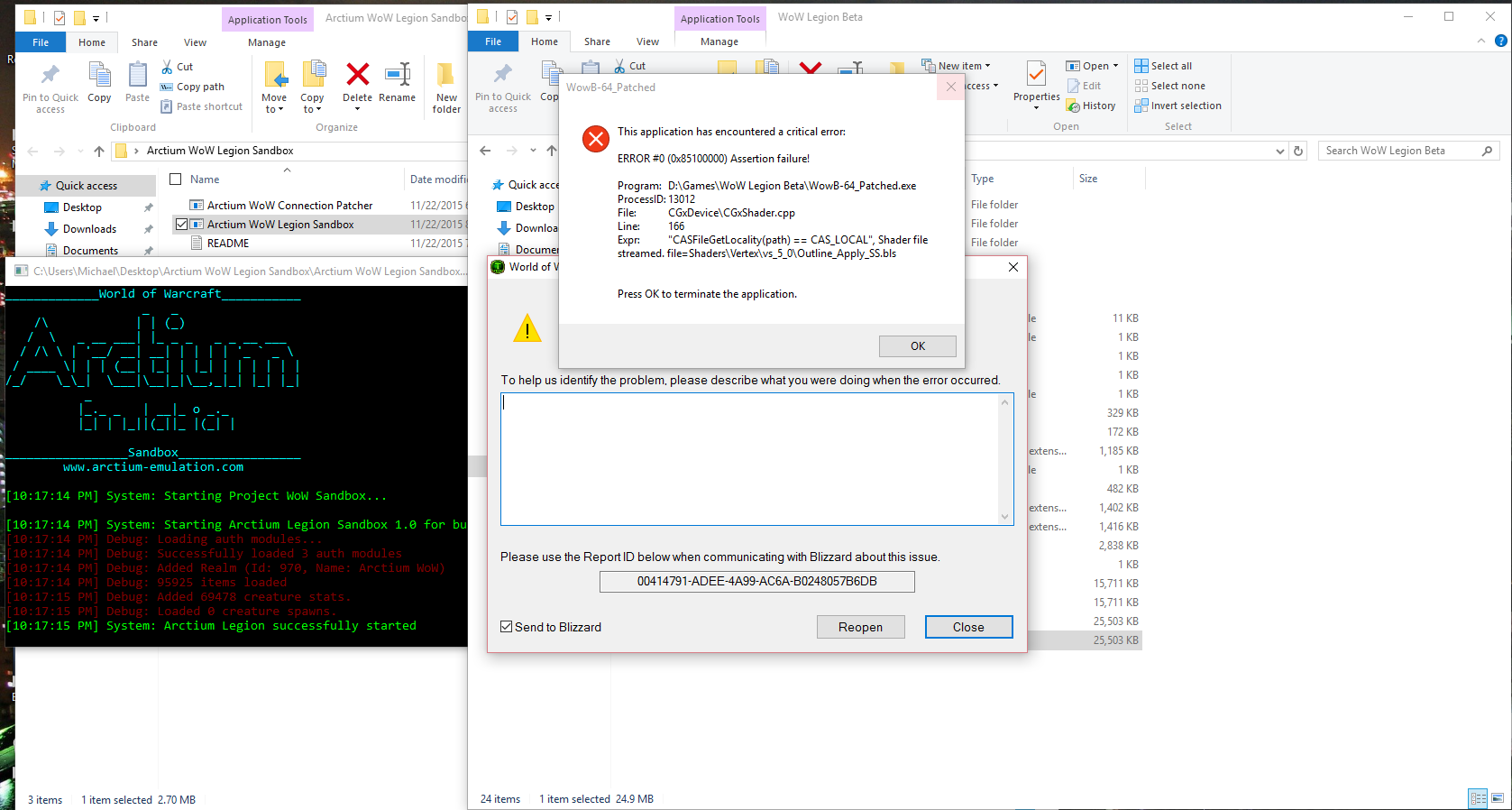Click History in Legion Beta ribbon
This screenshot has width=1512, height=810.
tap(1091, 106)
